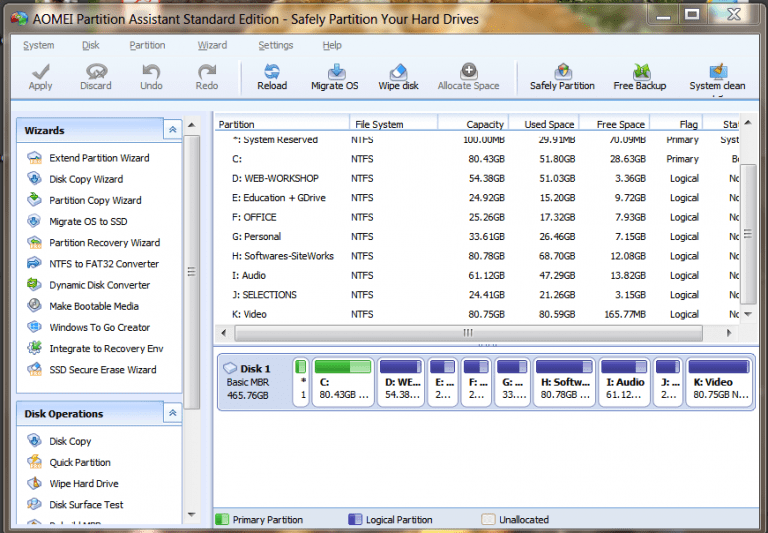This screenshot has height=533, width=768.
Task: Open the Wizard menu
Action: tap(212, 45)
